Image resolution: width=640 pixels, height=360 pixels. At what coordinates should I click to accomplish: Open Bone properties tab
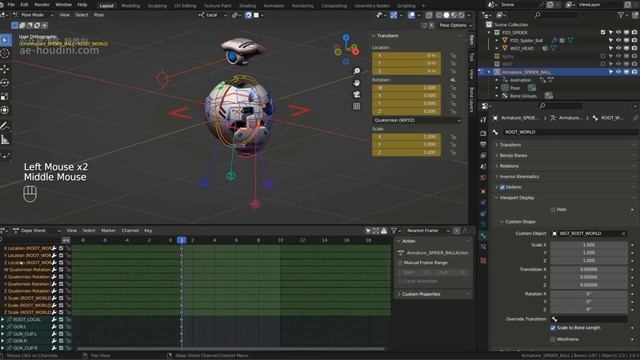click(x=483, y=236)
